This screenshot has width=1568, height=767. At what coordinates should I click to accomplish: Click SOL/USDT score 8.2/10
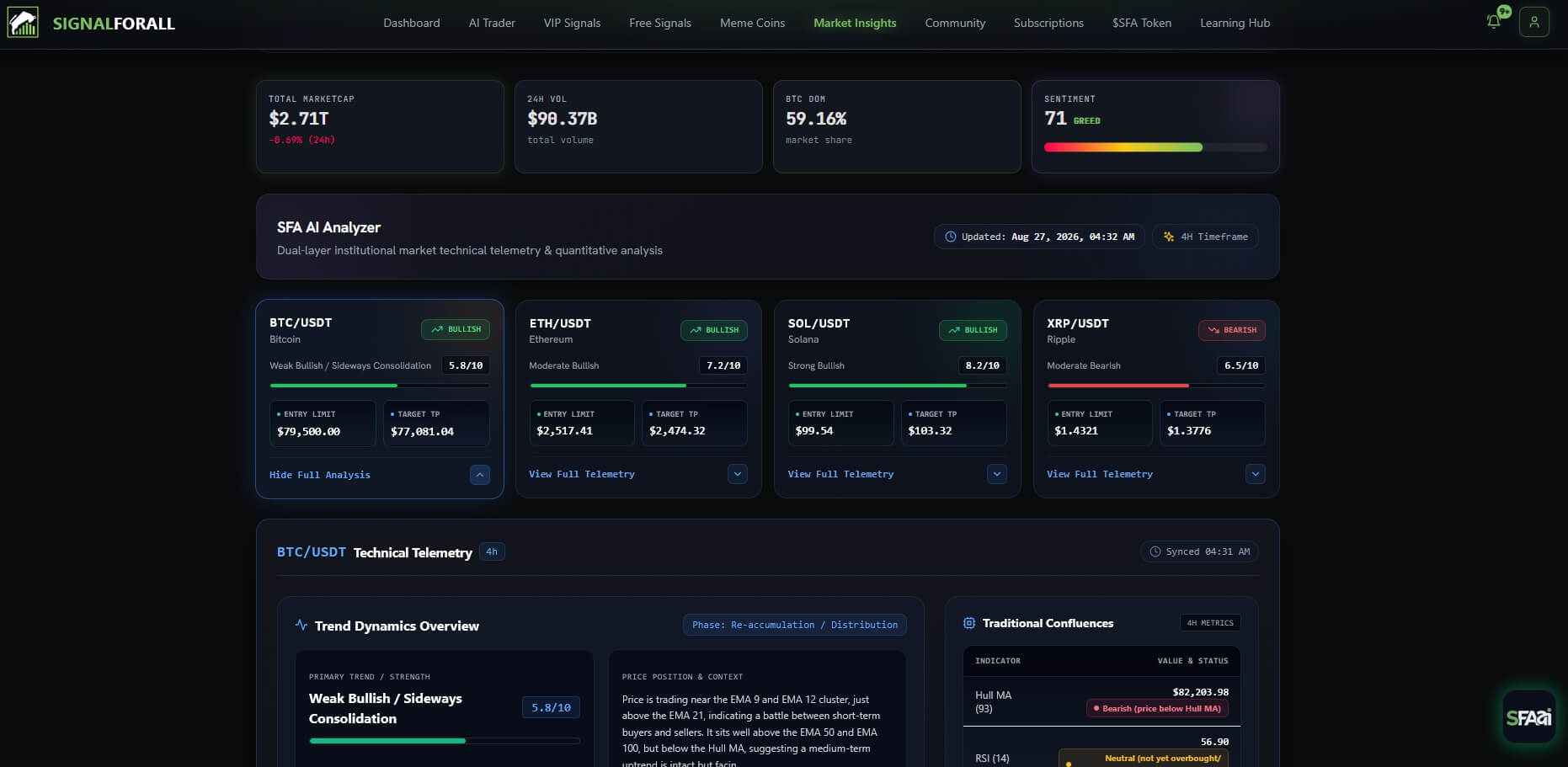(983, 365)
